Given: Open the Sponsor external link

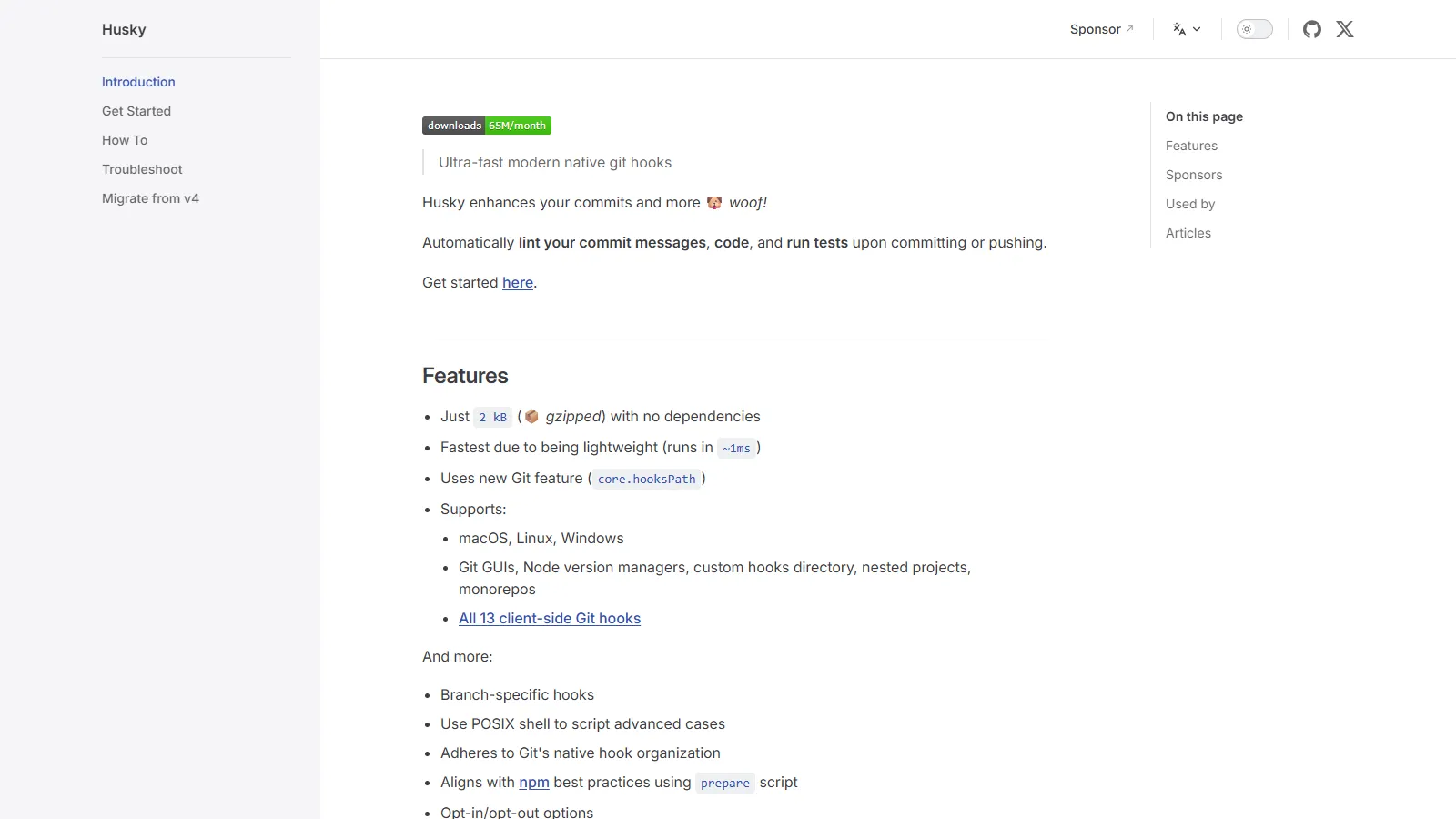Looking at the screenshot, I should pos(1101,29).
